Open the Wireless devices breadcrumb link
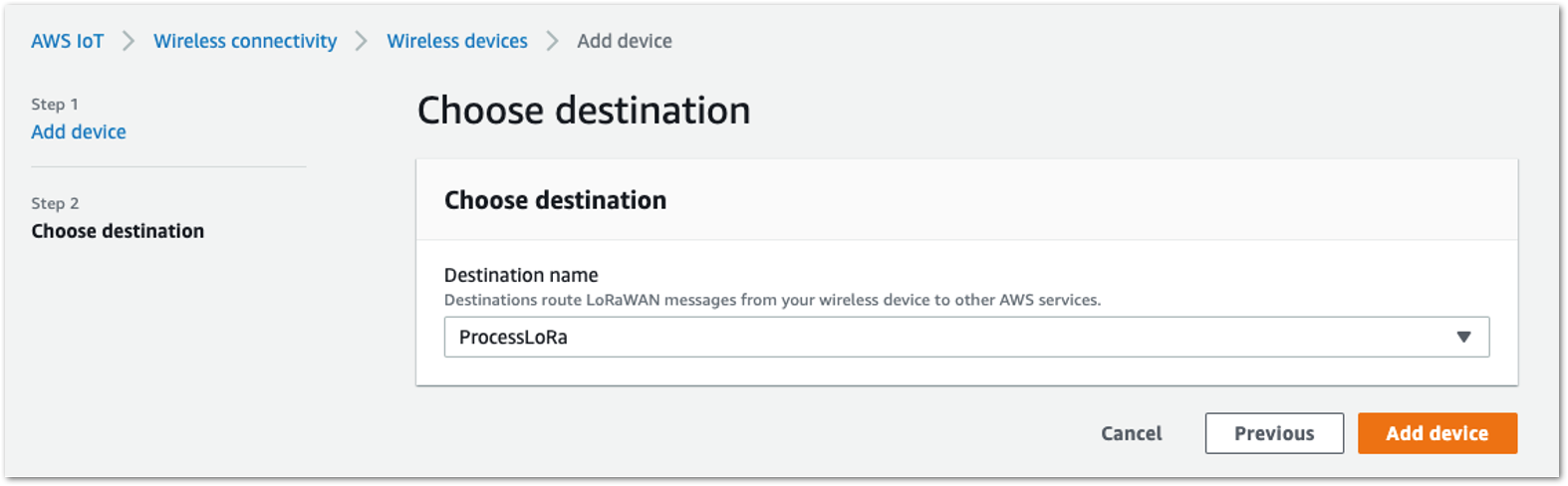Screen dimensions: 1568x486 tap(457, 41)
